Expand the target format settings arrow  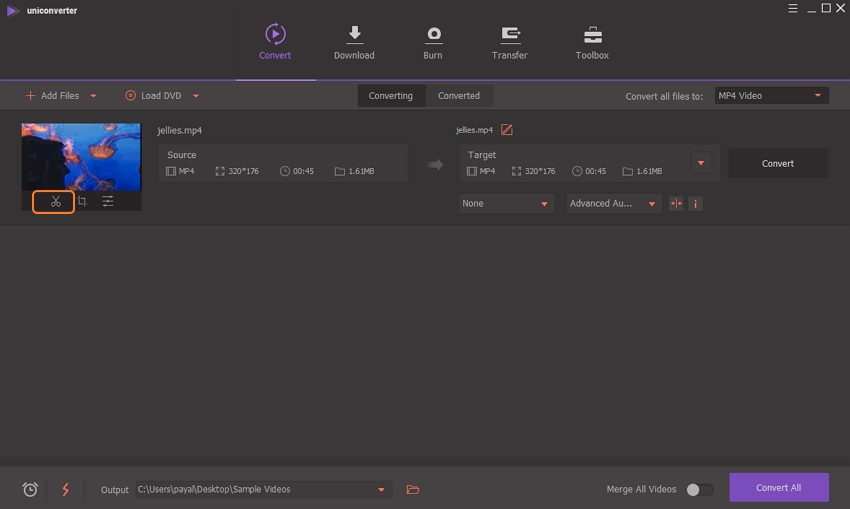(x=701, y=163)
